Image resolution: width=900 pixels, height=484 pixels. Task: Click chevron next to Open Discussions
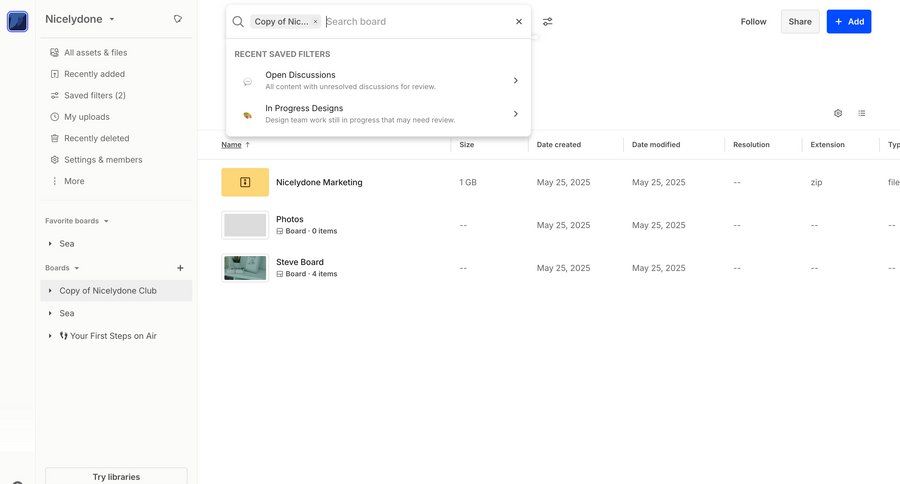515,80
